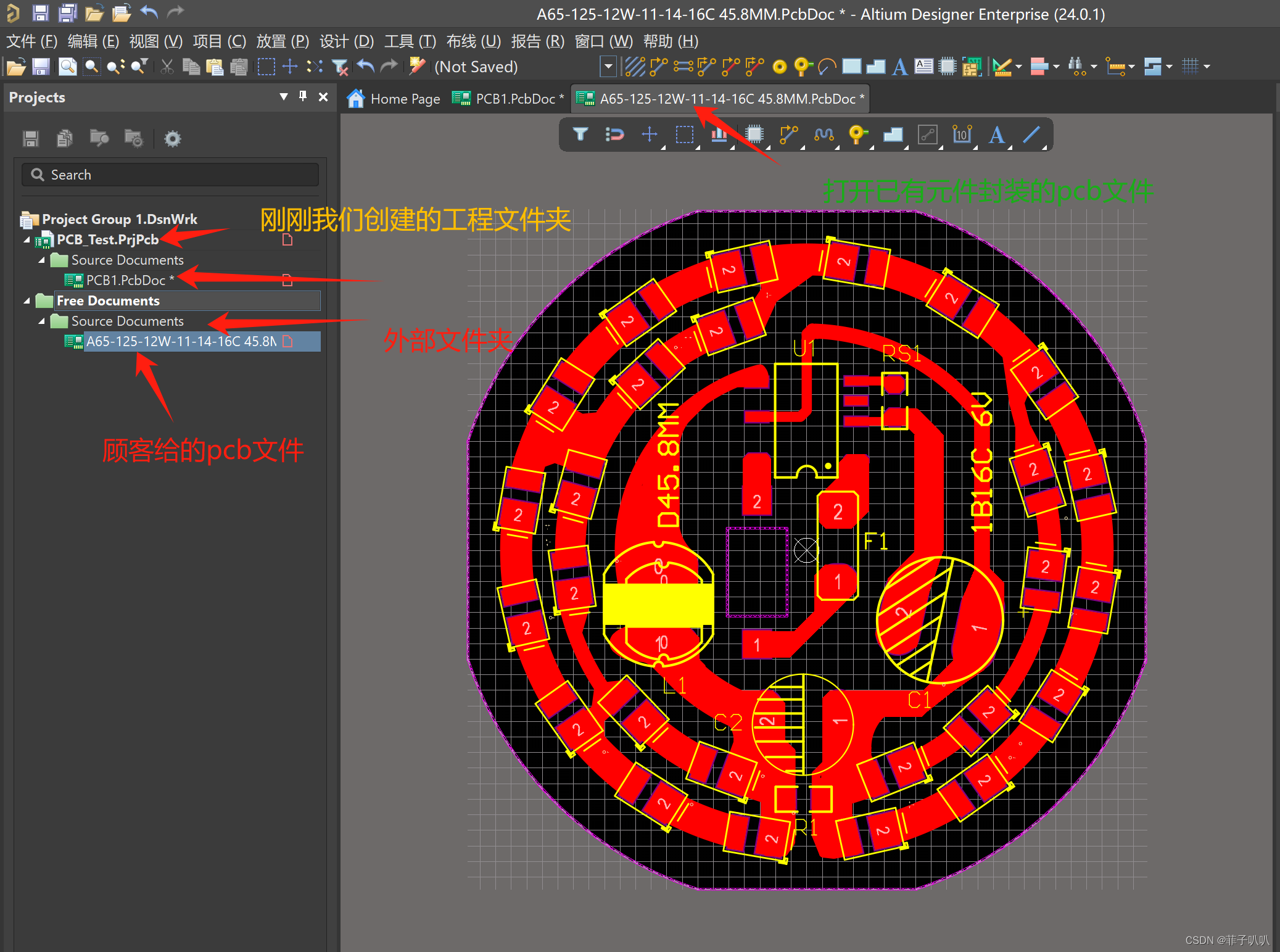Click the clear filter icon

point(340,67)
